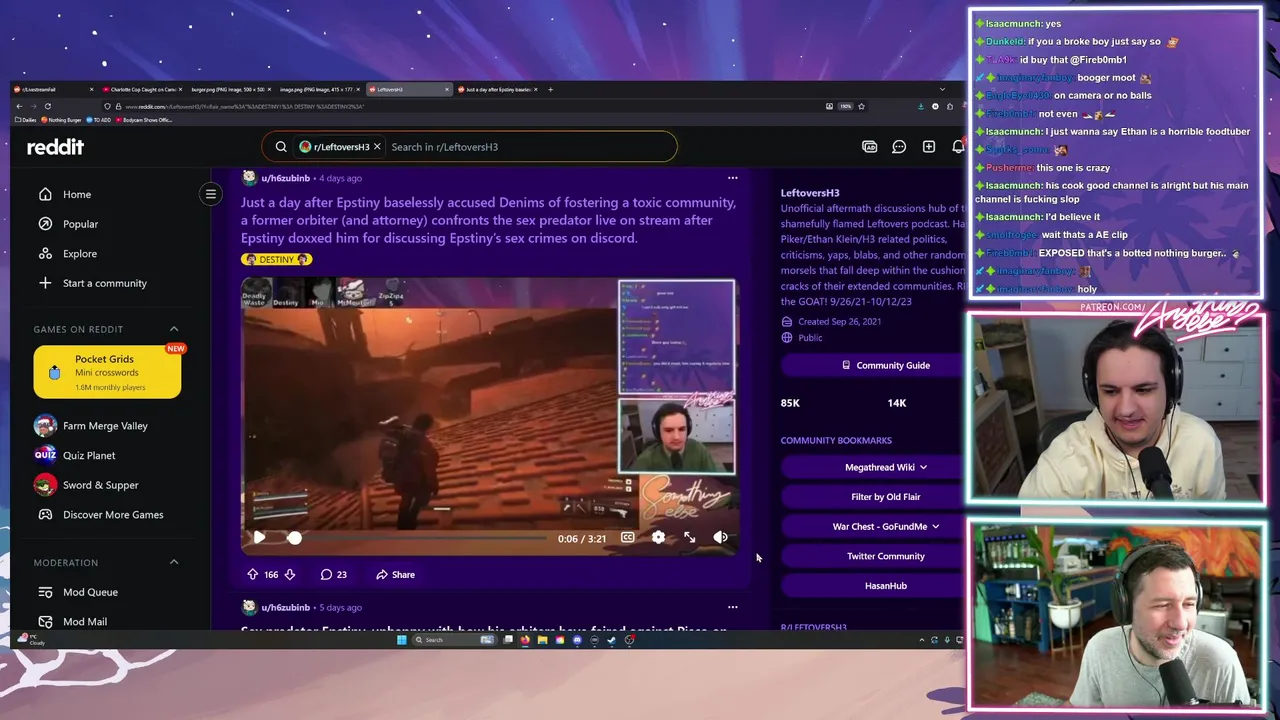Open browser downloads

(921, 106)
